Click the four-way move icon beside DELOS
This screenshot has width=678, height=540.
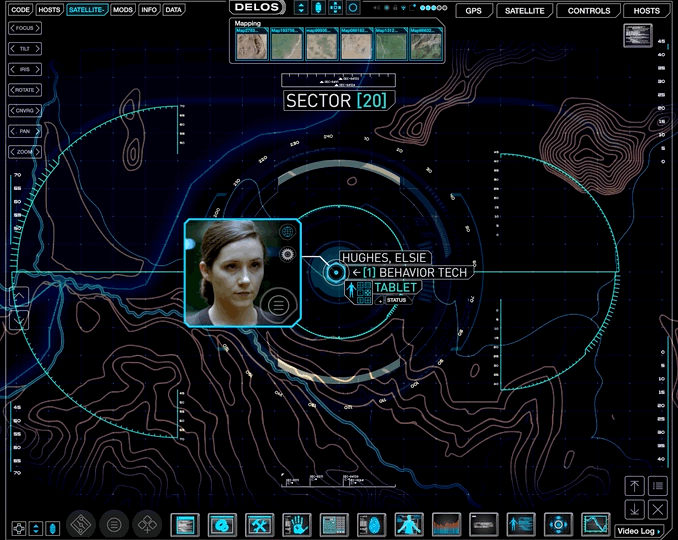336,7
